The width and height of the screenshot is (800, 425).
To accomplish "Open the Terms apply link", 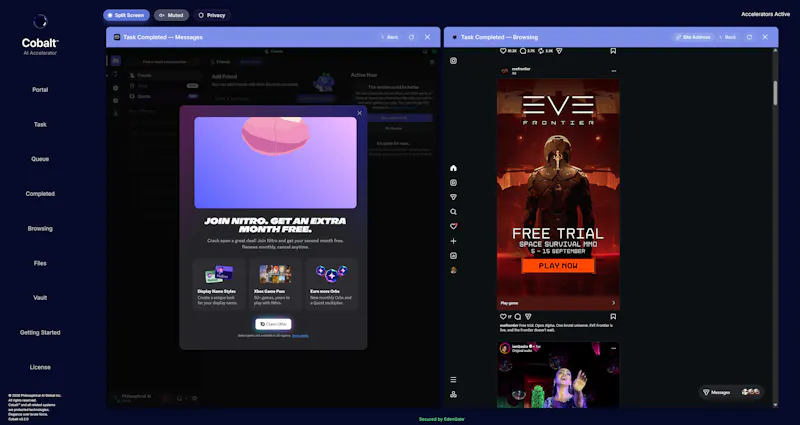I will pos(300,336).
